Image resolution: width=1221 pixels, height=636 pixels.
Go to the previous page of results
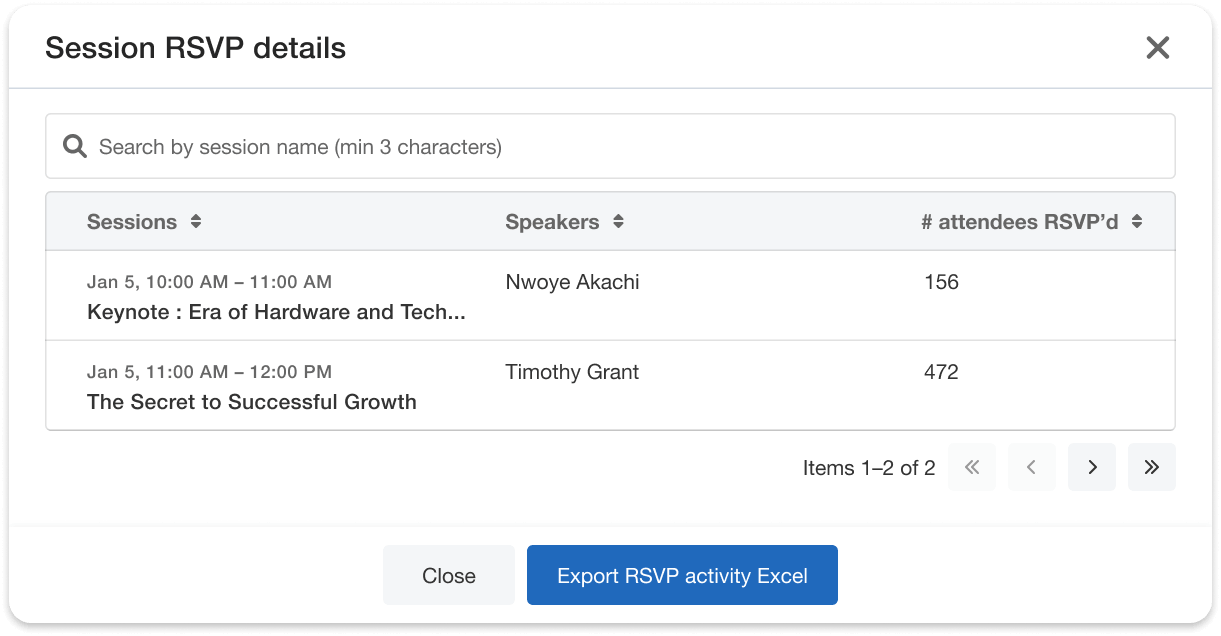pyautogui.click(x=1032, y=467)
